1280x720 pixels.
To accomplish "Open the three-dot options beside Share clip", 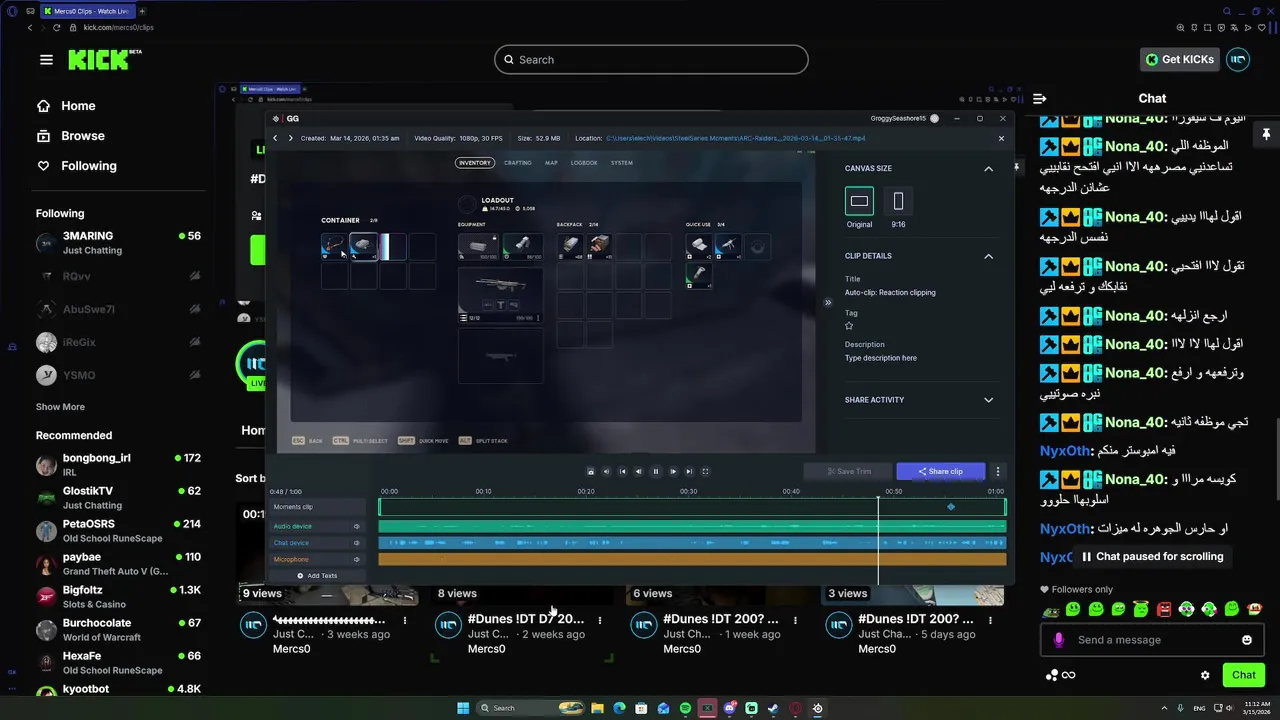I will click(997, 471).
